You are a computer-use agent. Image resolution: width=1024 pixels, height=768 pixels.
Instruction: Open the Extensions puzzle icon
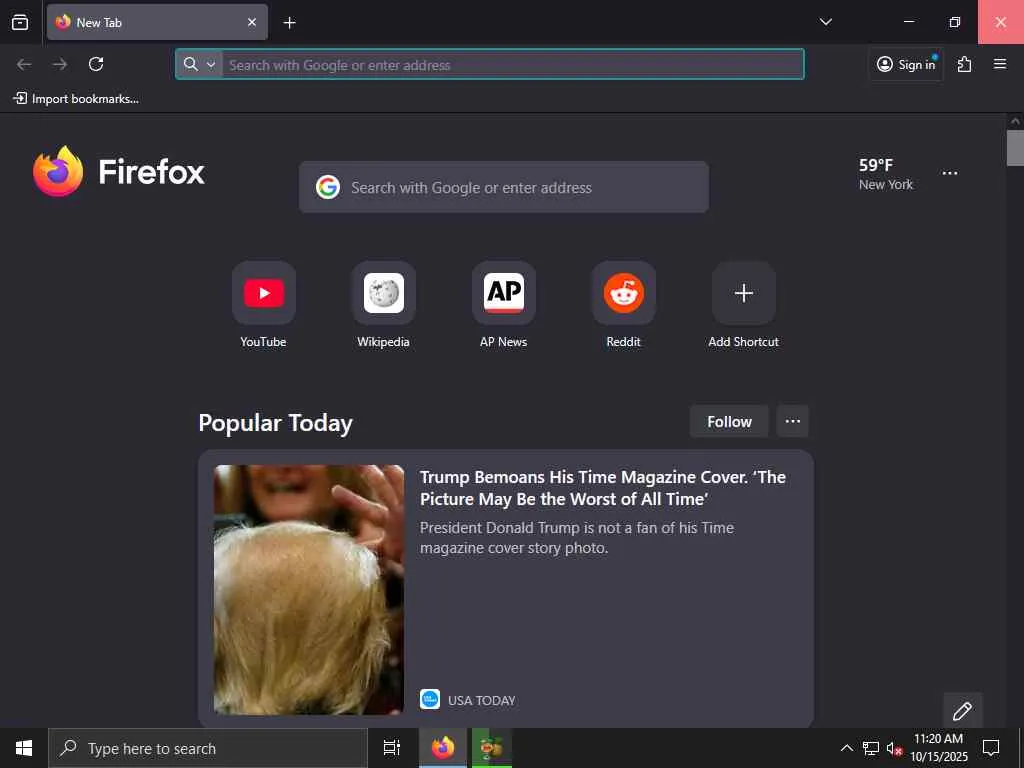tap(964, 64)
